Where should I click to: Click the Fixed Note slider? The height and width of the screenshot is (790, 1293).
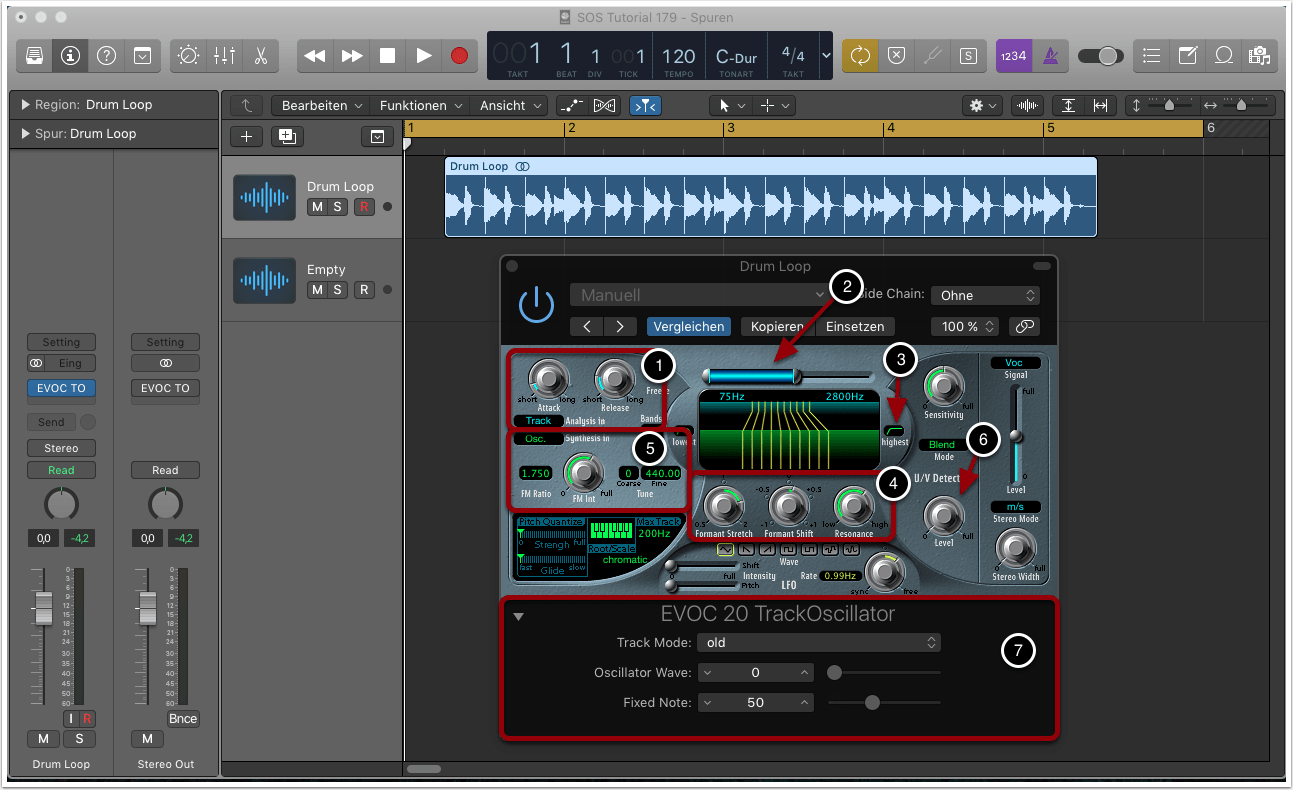(872, 703)
